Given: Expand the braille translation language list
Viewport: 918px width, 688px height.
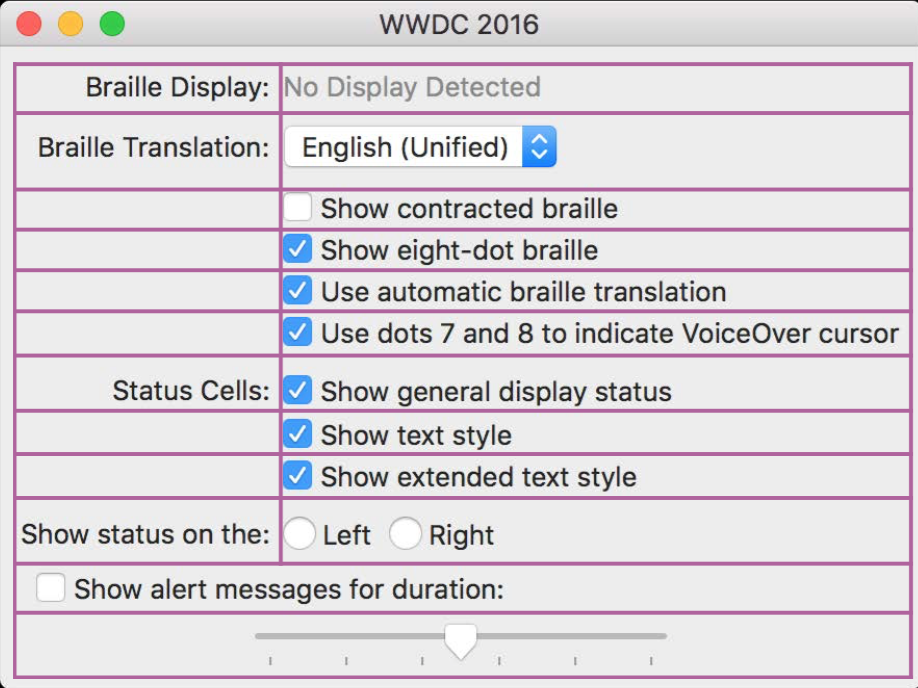Looking at the screenshot, I should coord(420,146).
